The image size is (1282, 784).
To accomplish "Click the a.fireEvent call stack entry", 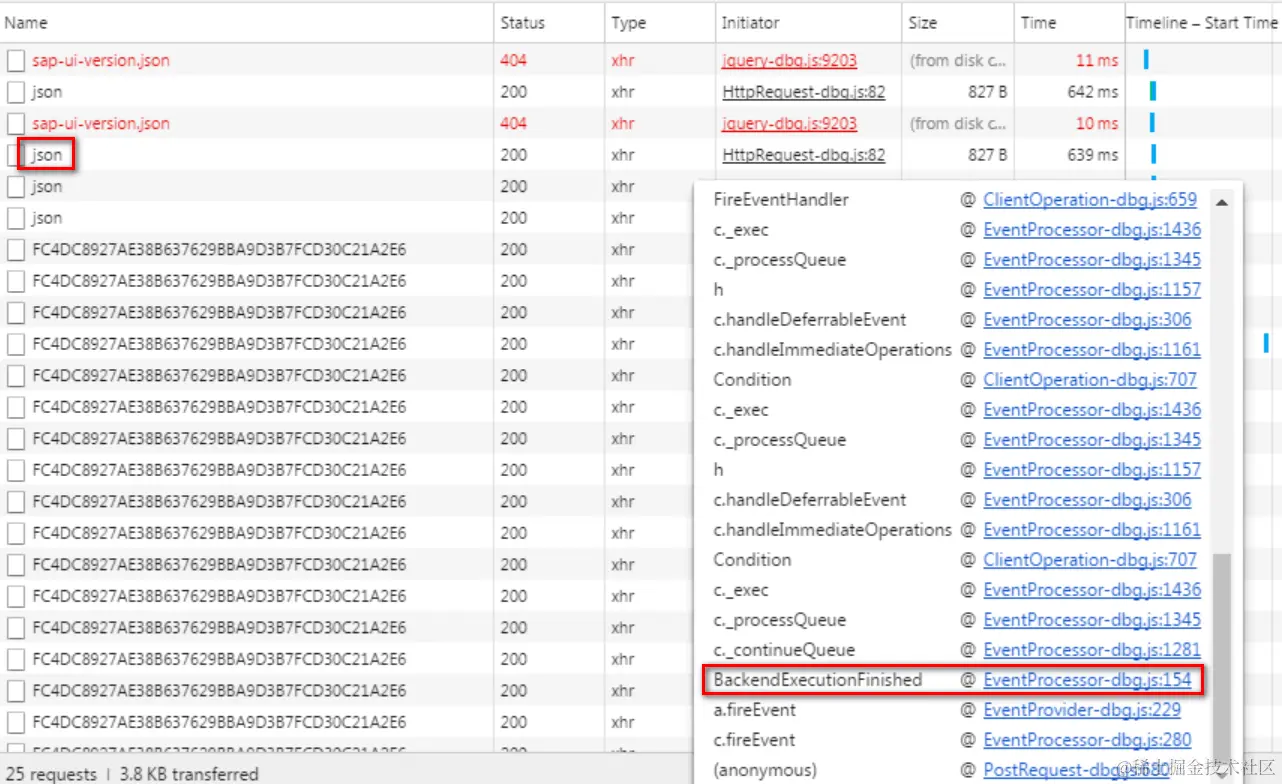I will [754, 710].
